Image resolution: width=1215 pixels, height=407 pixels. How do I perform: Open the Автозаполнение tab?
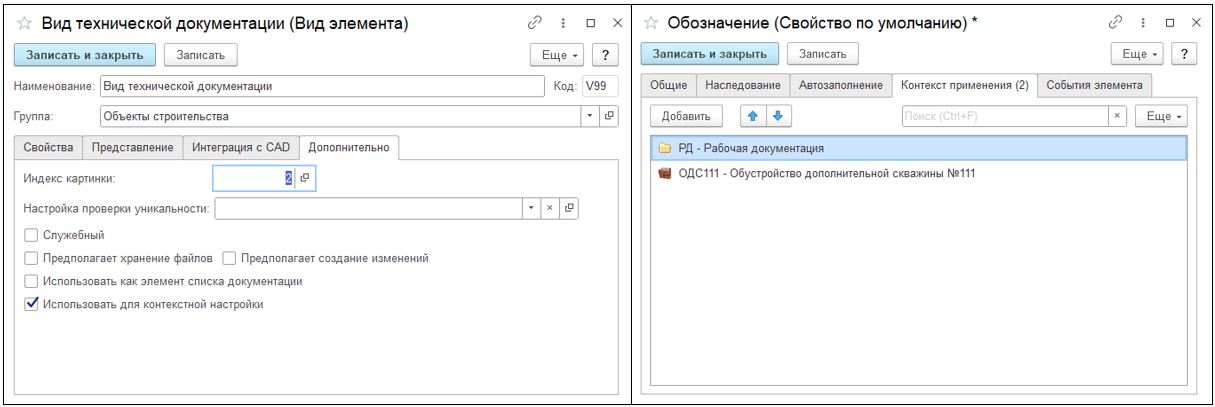841,85
